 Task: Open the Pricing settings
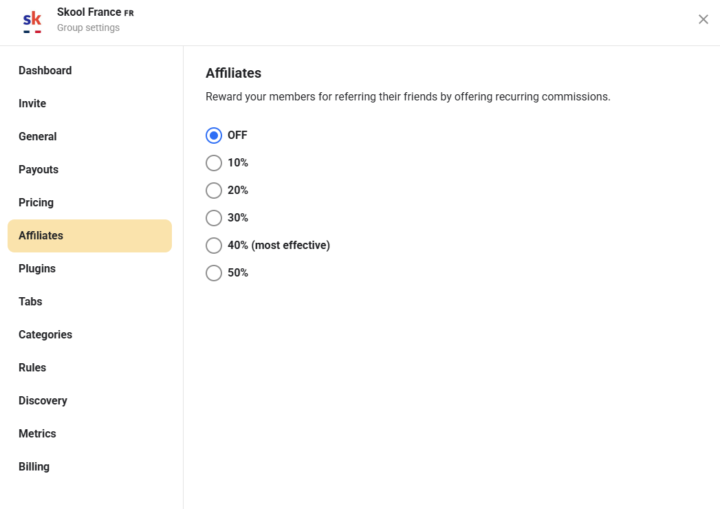pos(36,203)
